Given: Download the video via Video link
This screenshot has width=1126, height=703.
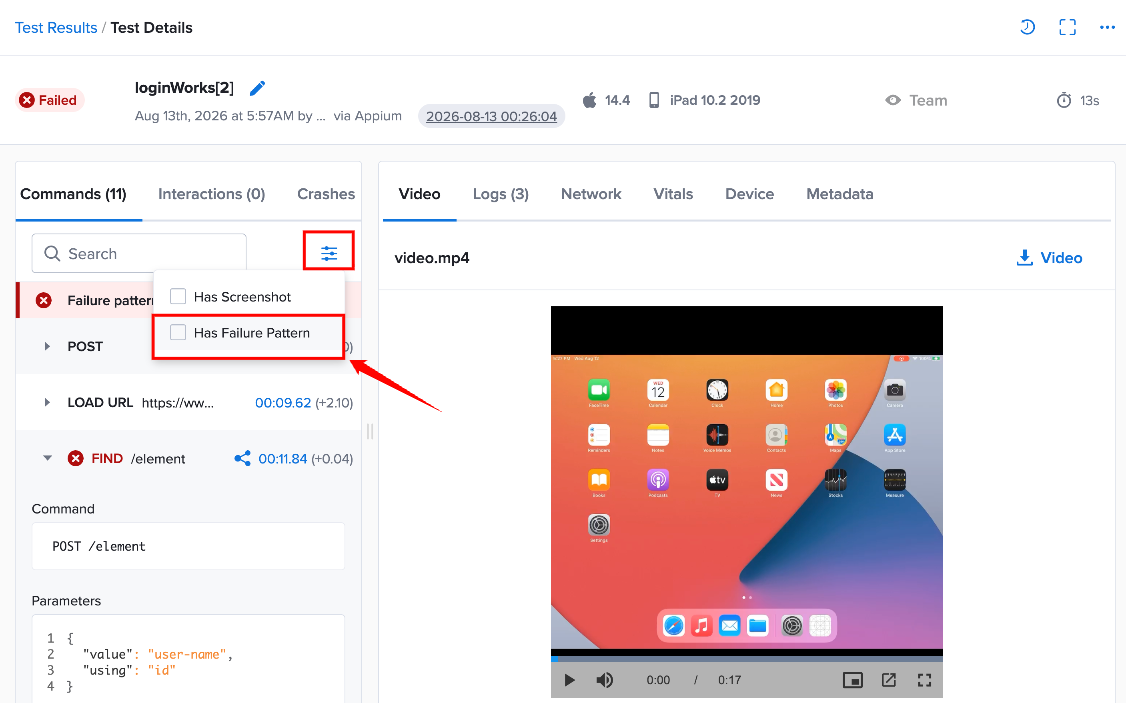Looking at the screenshot, I should tap(1061, 258).
